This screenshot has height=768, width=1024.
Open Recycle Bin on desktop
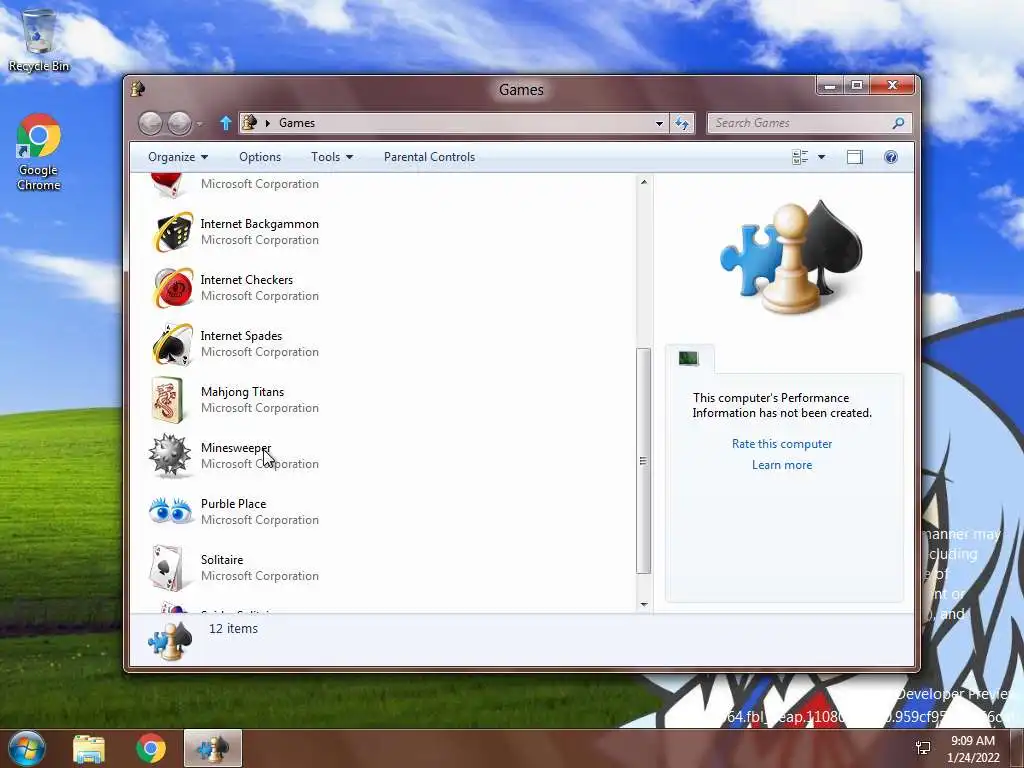(x=39, y=40)
